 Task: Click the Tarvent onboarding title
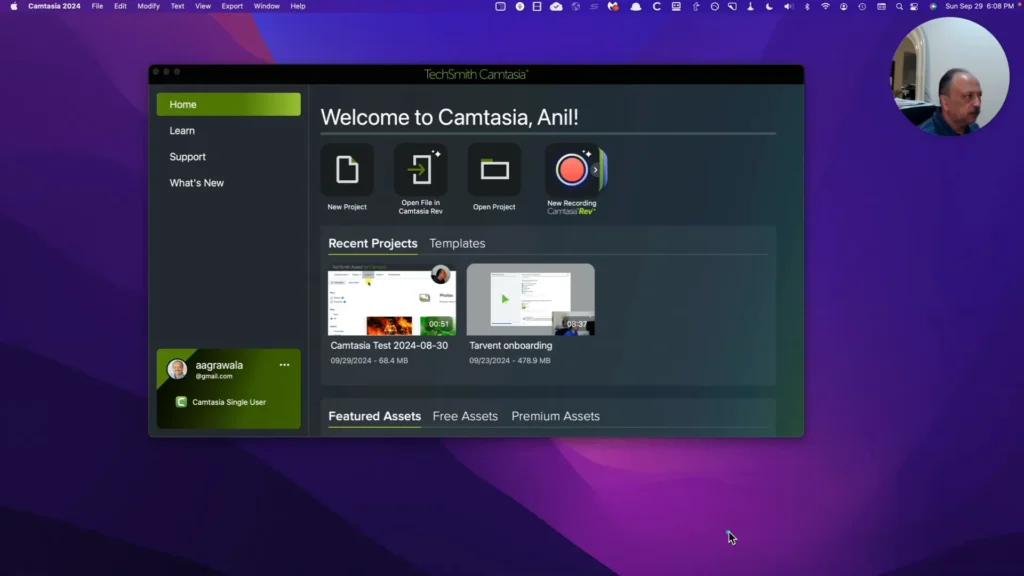511,345
